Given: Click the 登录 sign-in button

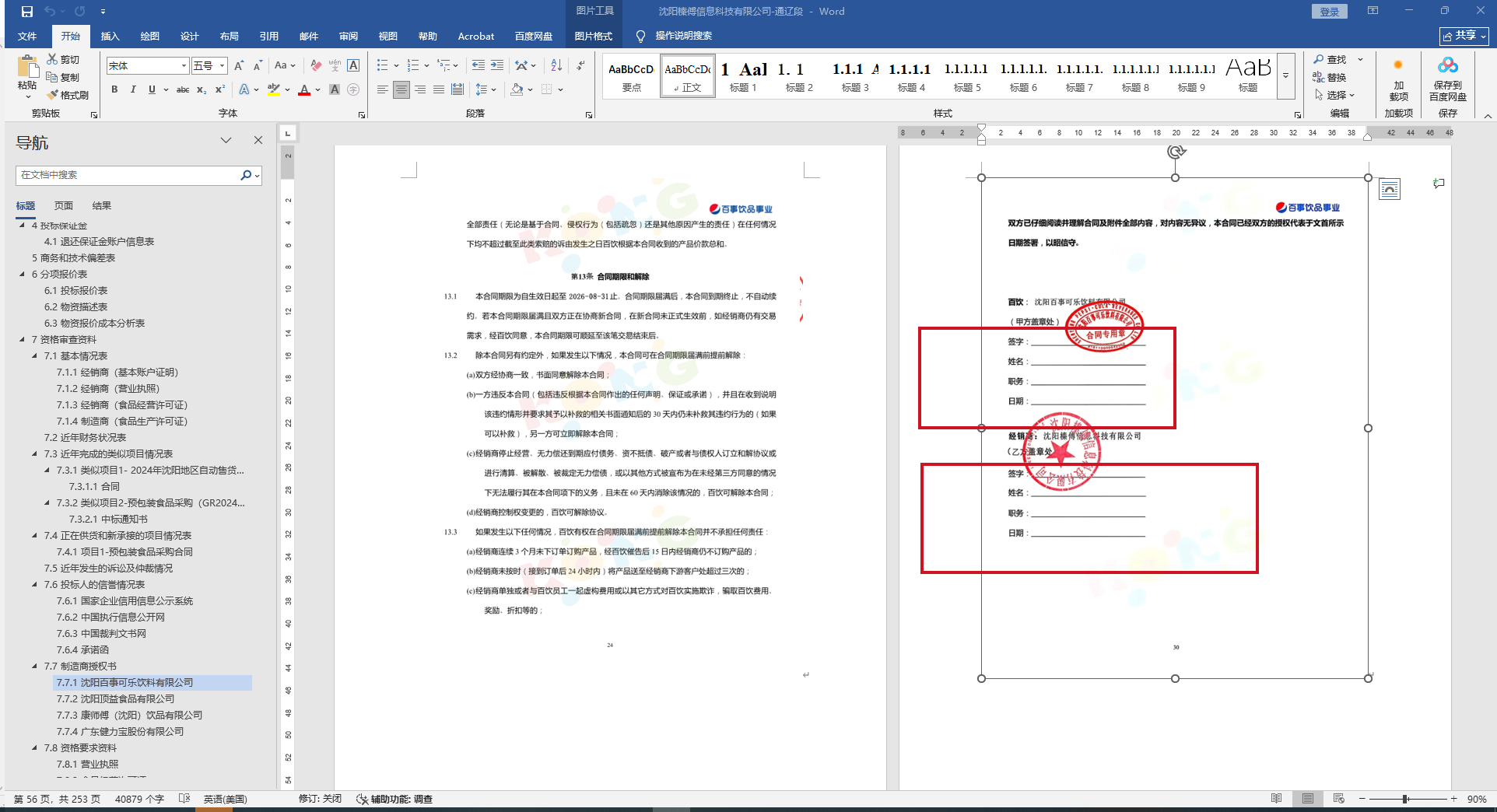Looking at the screenshot, I should point(1329,12).
